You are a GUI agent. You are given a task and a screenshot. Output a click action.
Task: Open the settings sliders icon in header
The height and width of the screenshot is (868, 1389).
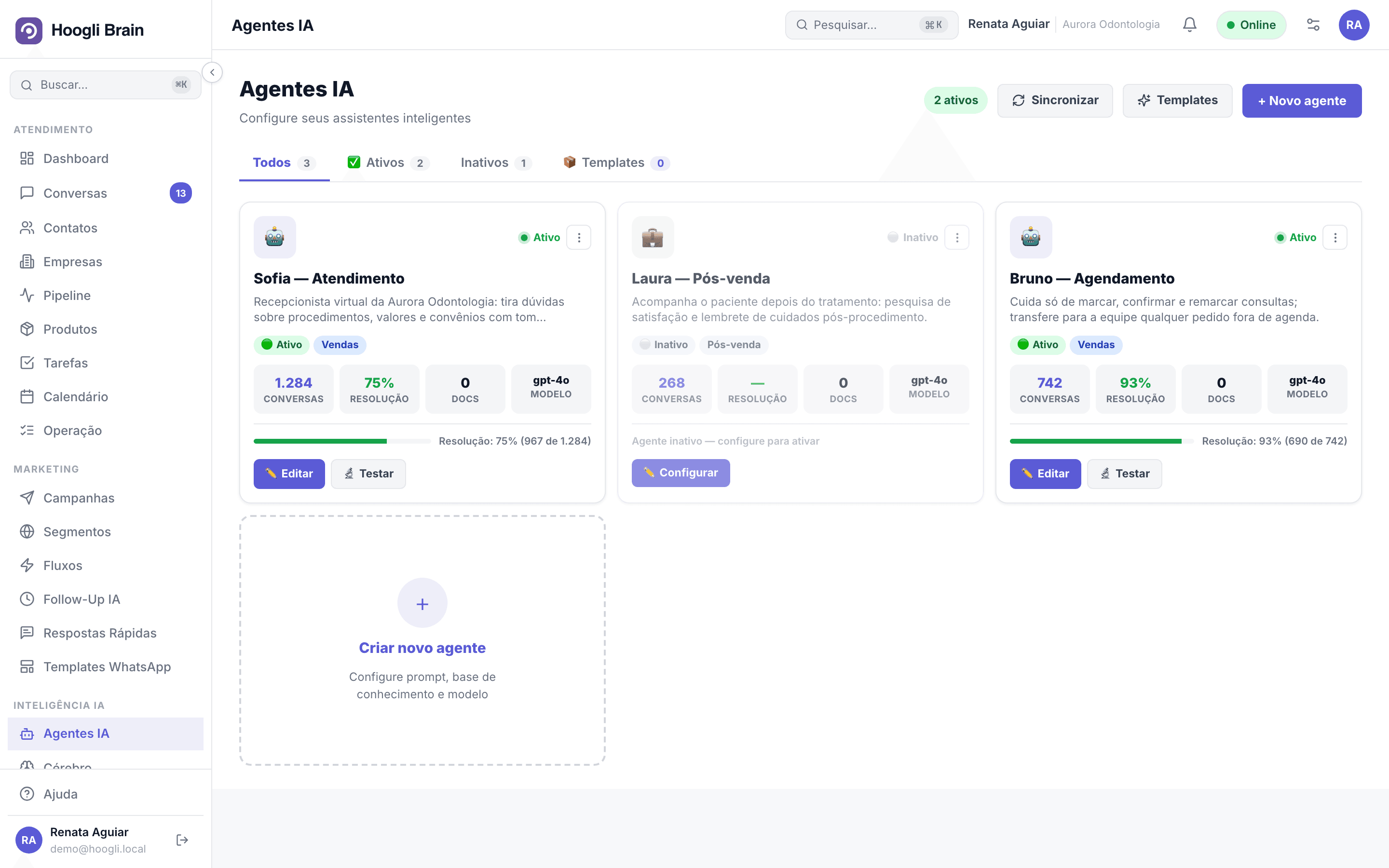click(1313, 25)
